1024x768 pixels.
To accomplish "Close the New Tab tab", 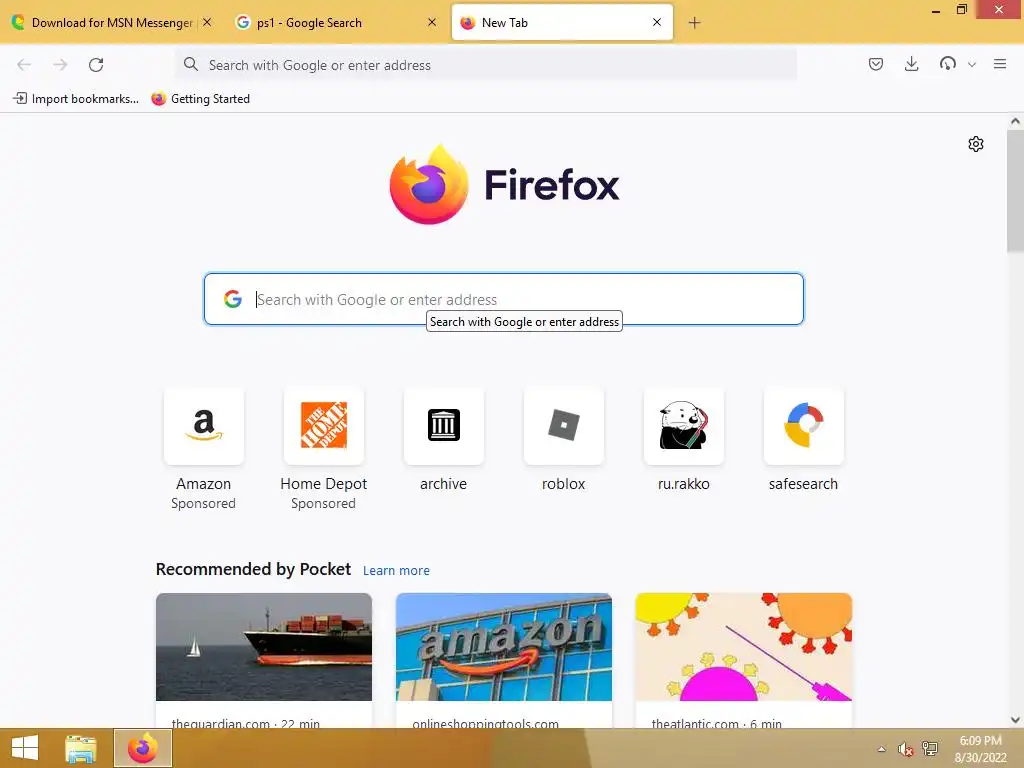I will click(x=657, y=22).
